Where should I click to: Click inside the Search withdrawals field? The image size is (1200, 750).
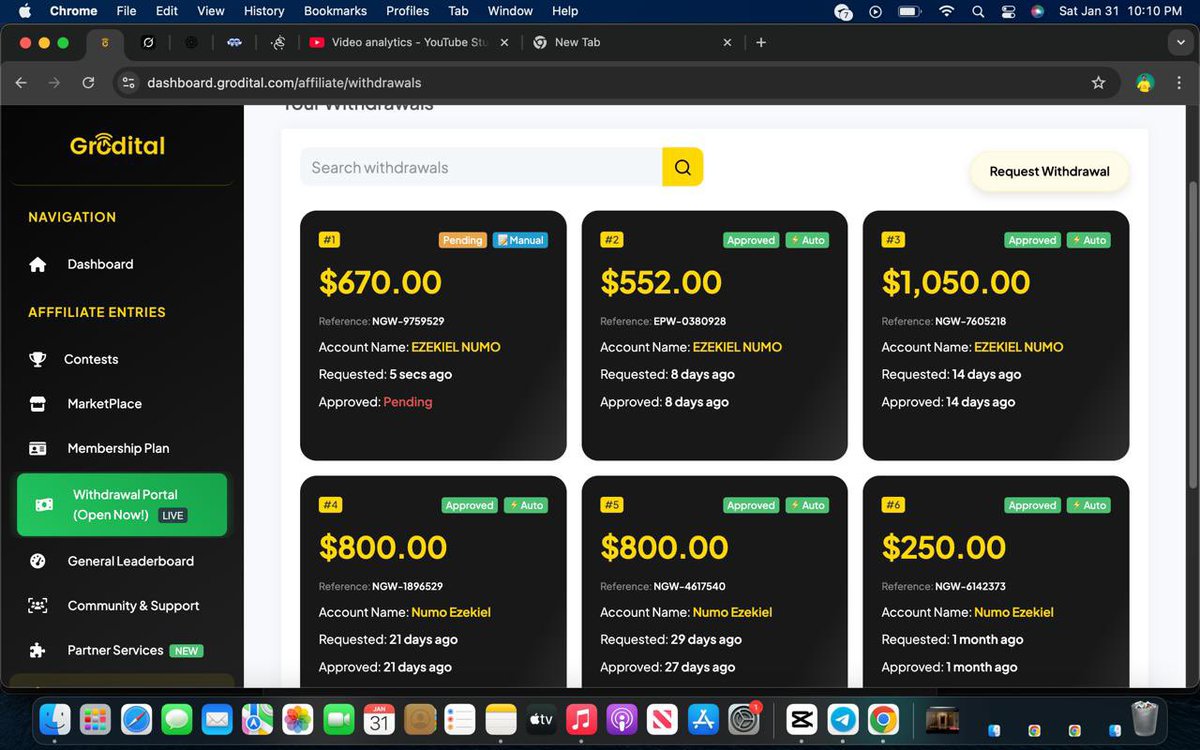point(470,167)
